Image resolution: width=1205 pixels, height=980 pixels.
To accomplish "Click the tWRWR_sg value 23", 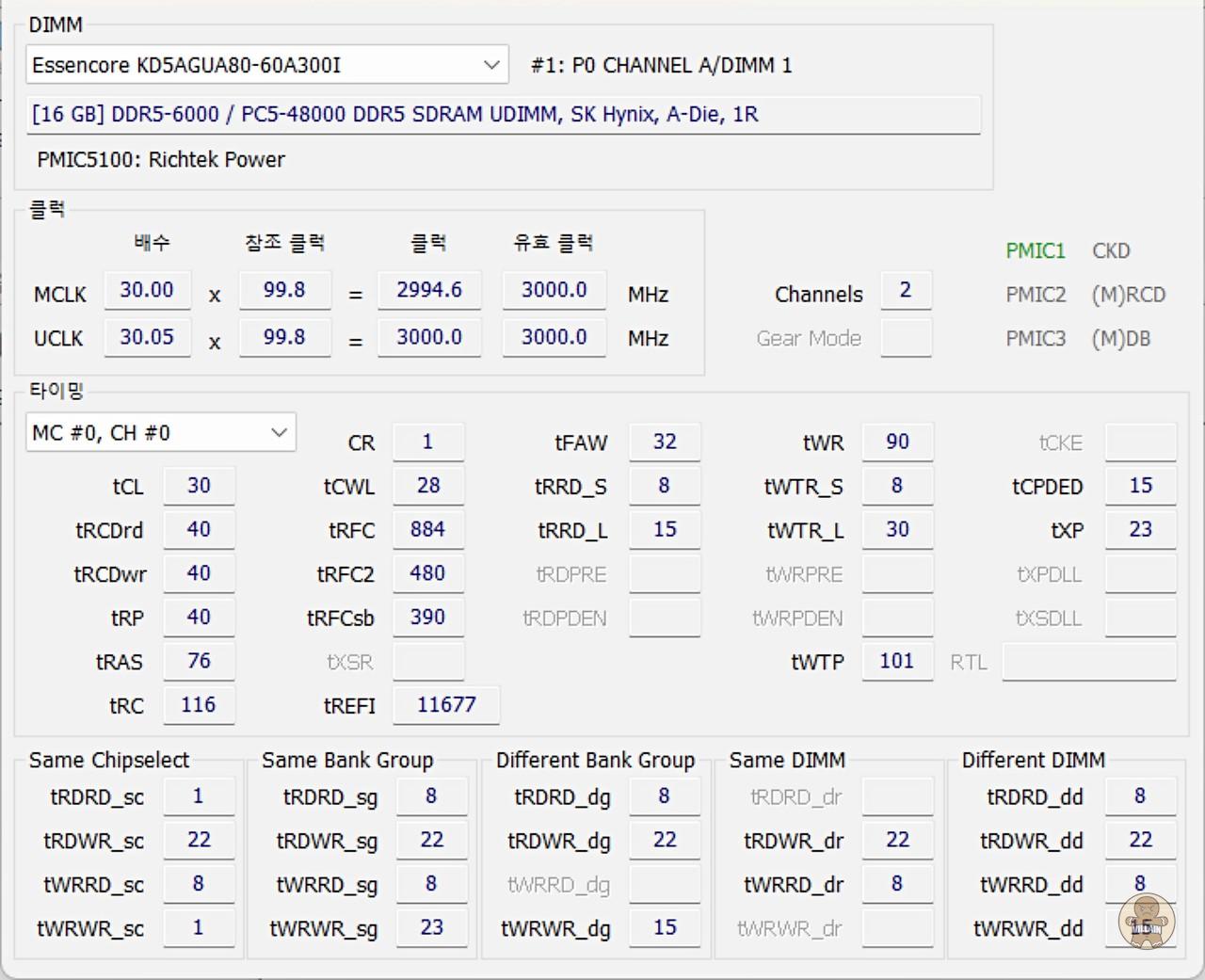I will click(x=431, y=928).
